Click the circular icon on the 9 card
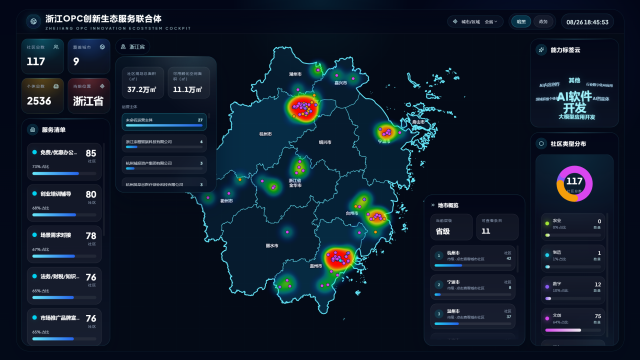The width and height of the screenshot is (640, 360). click(102, 47)
